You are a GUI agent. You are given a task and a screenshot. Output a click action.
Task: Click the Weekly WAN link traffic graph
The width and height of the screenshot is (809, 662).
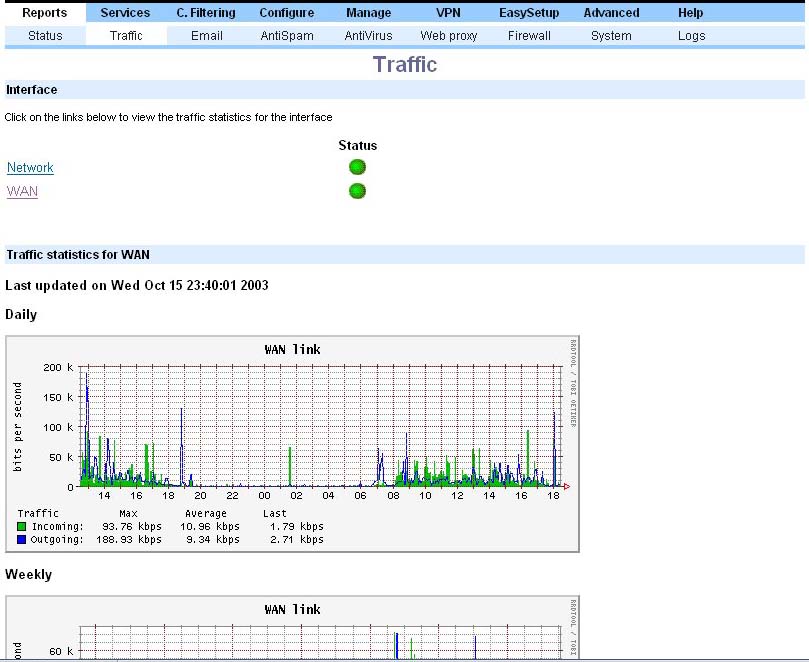click(x=293, y=627)
